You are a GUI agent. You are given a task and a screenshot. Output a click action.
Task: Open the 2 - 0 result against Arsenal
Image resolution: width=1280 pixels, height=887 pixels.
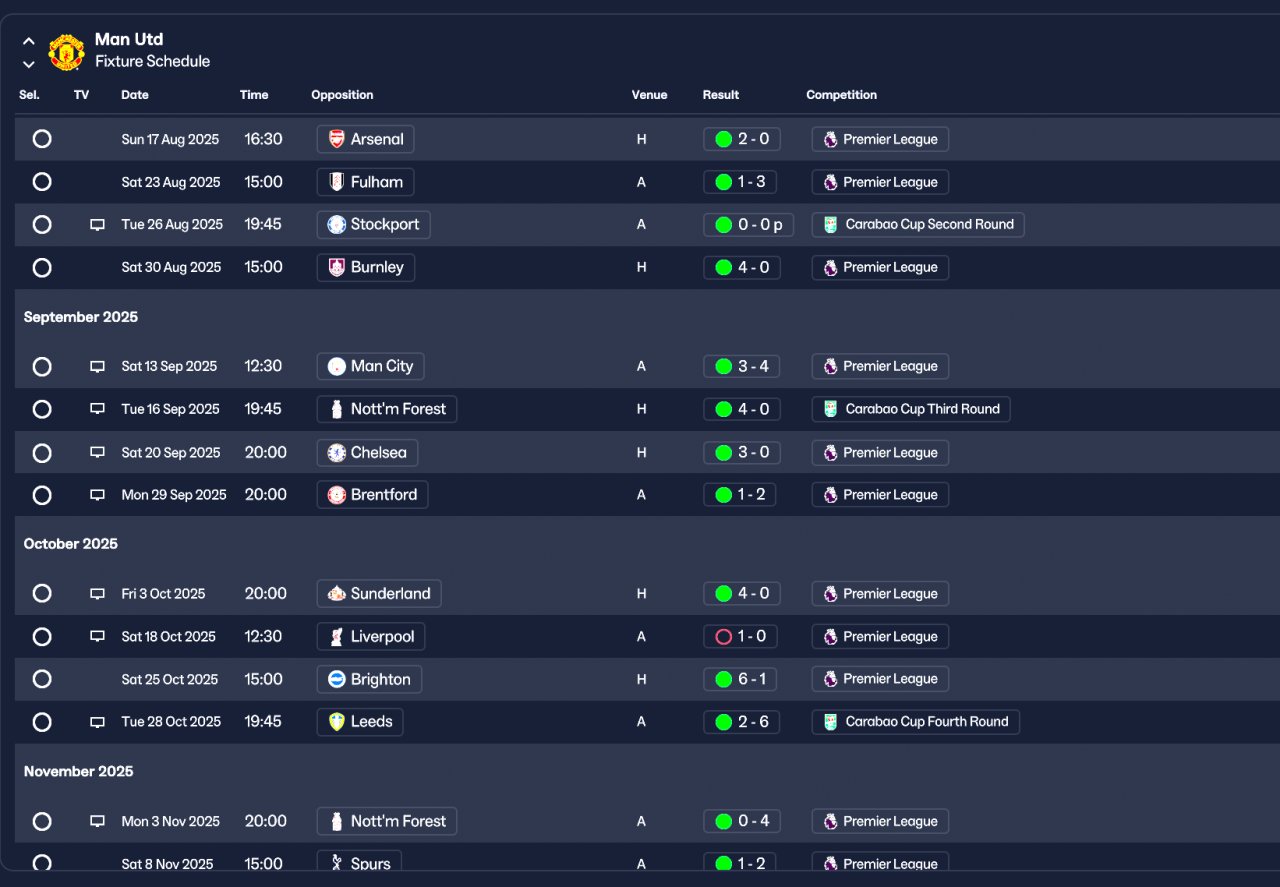(742, 139)
